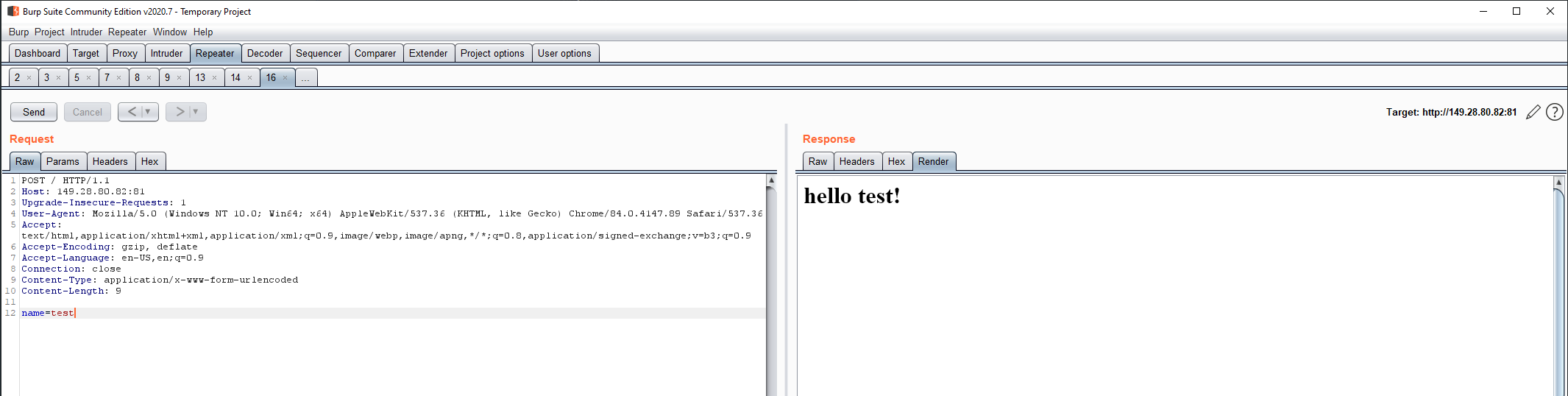The height and width of the screenshot is (396, 1568).
Task: Click the pencil icon to edit target
Action: click(1533, 112)
